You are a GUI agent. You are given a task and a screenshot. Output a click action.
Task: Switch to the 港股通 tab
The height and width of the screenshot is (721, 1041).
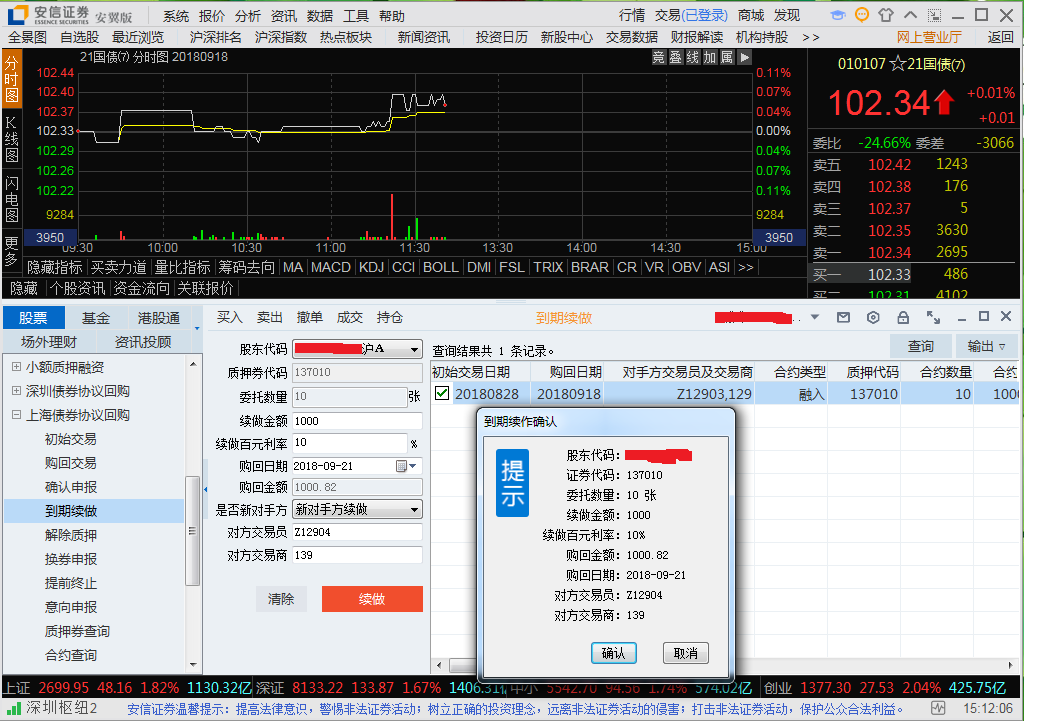(x=159, y=318)
